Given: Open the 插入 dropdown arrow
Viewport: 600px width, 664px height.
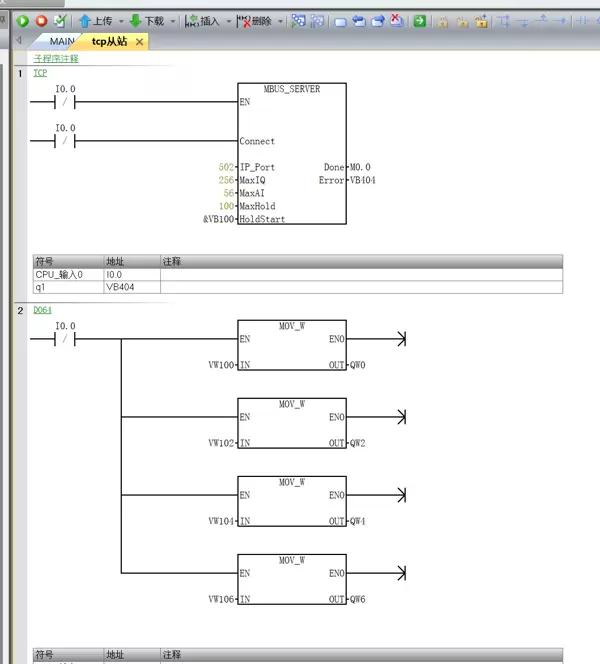Looking at the screenshot, I should 229,21.
